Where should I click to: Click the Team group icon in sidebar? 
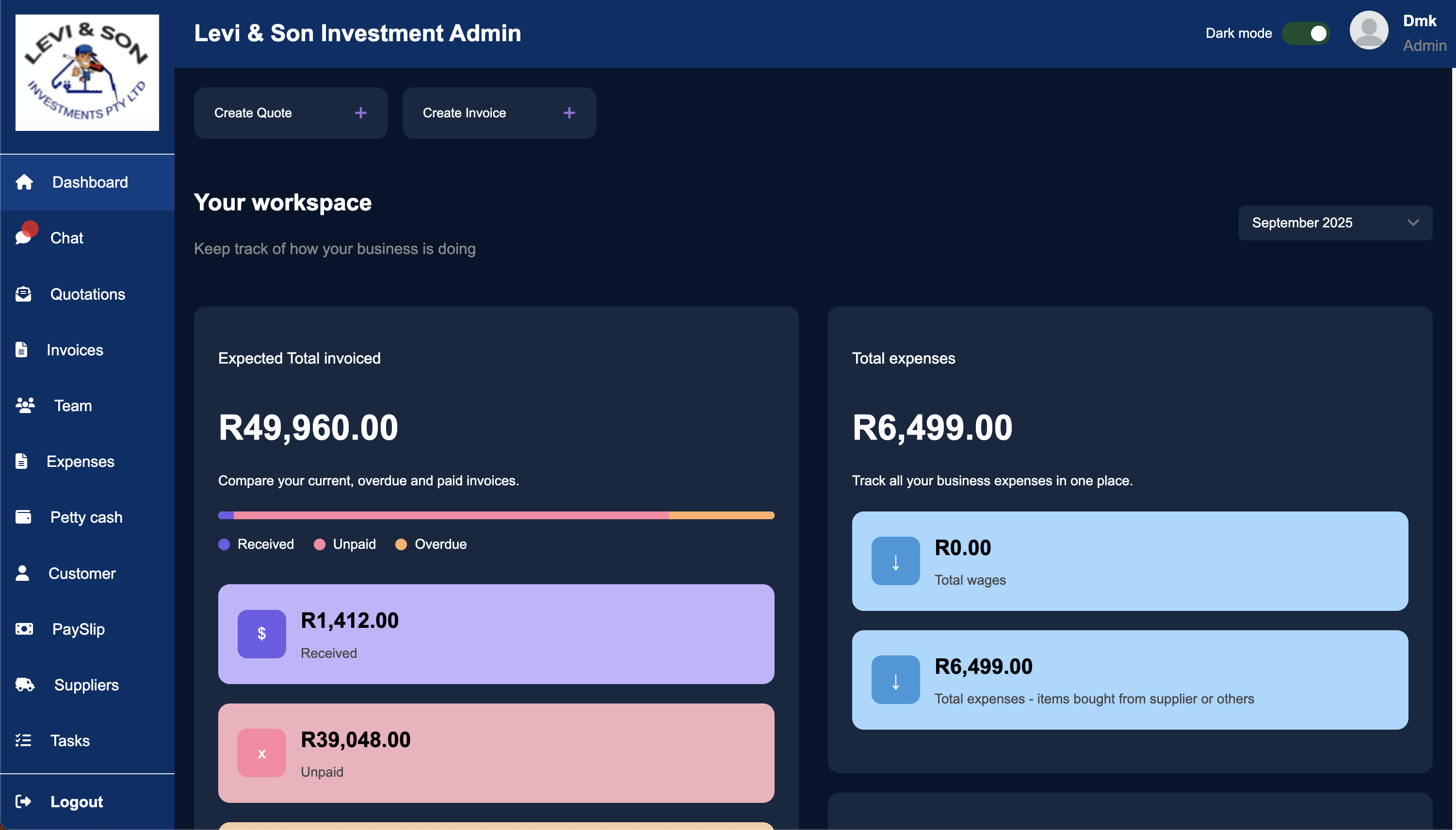point(25,405)
